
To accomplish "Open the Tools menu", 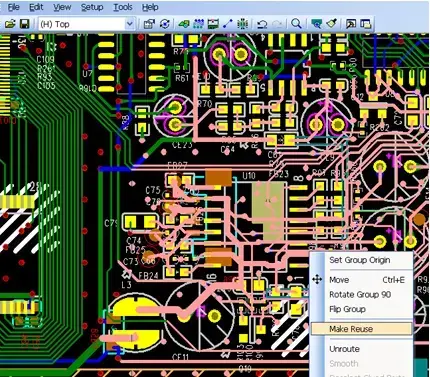I will tap(123, 7).
